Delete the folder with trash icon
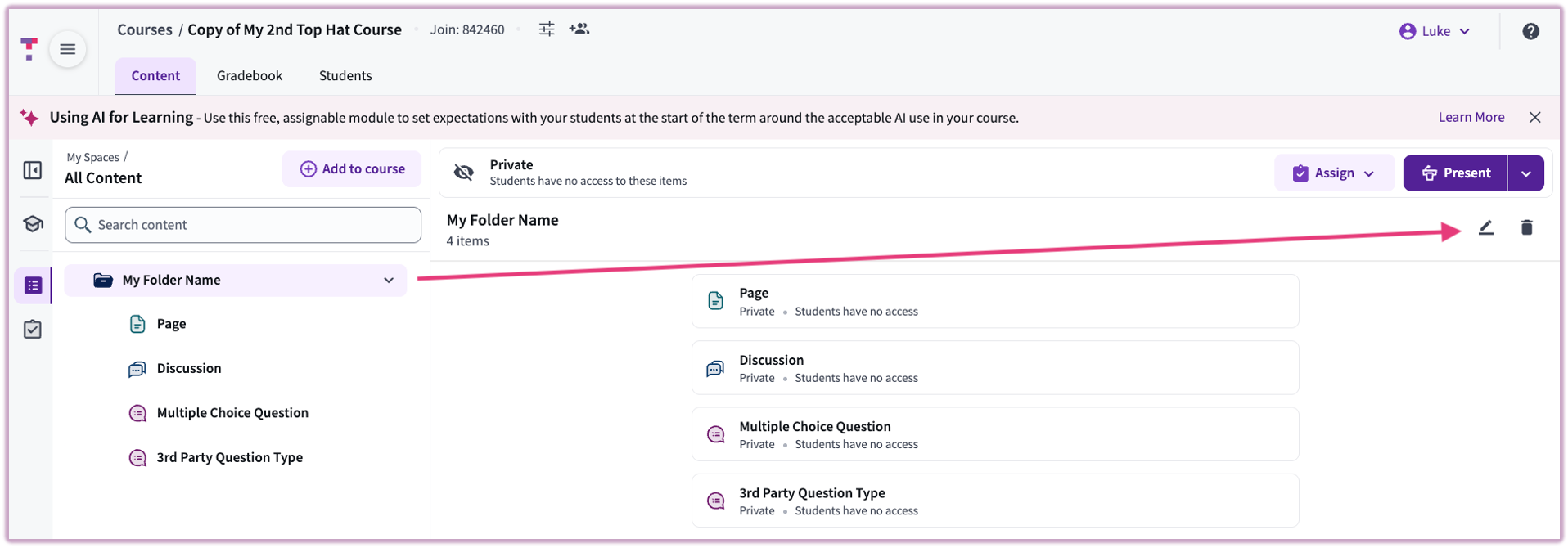Viewport: 1568px width, 548px height. click(1526, 227)
